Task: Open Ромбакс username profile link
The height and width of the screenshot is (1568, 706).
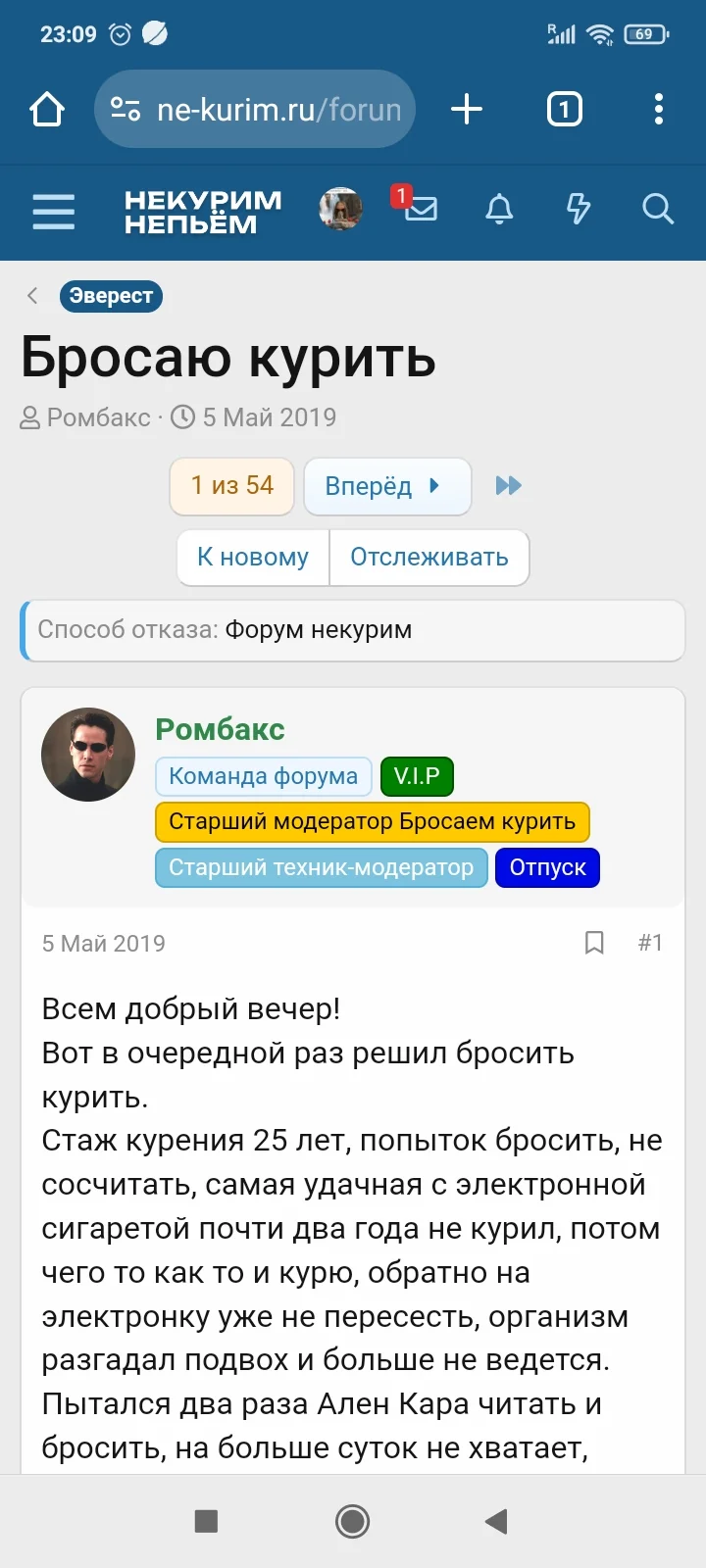Action: [220, 729]
